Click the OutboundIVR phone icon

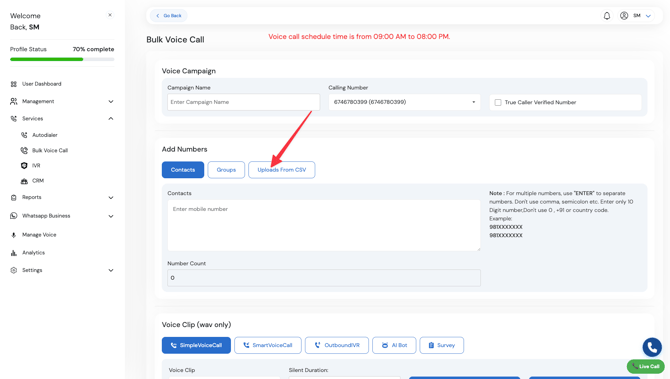[x=317, y=345]
